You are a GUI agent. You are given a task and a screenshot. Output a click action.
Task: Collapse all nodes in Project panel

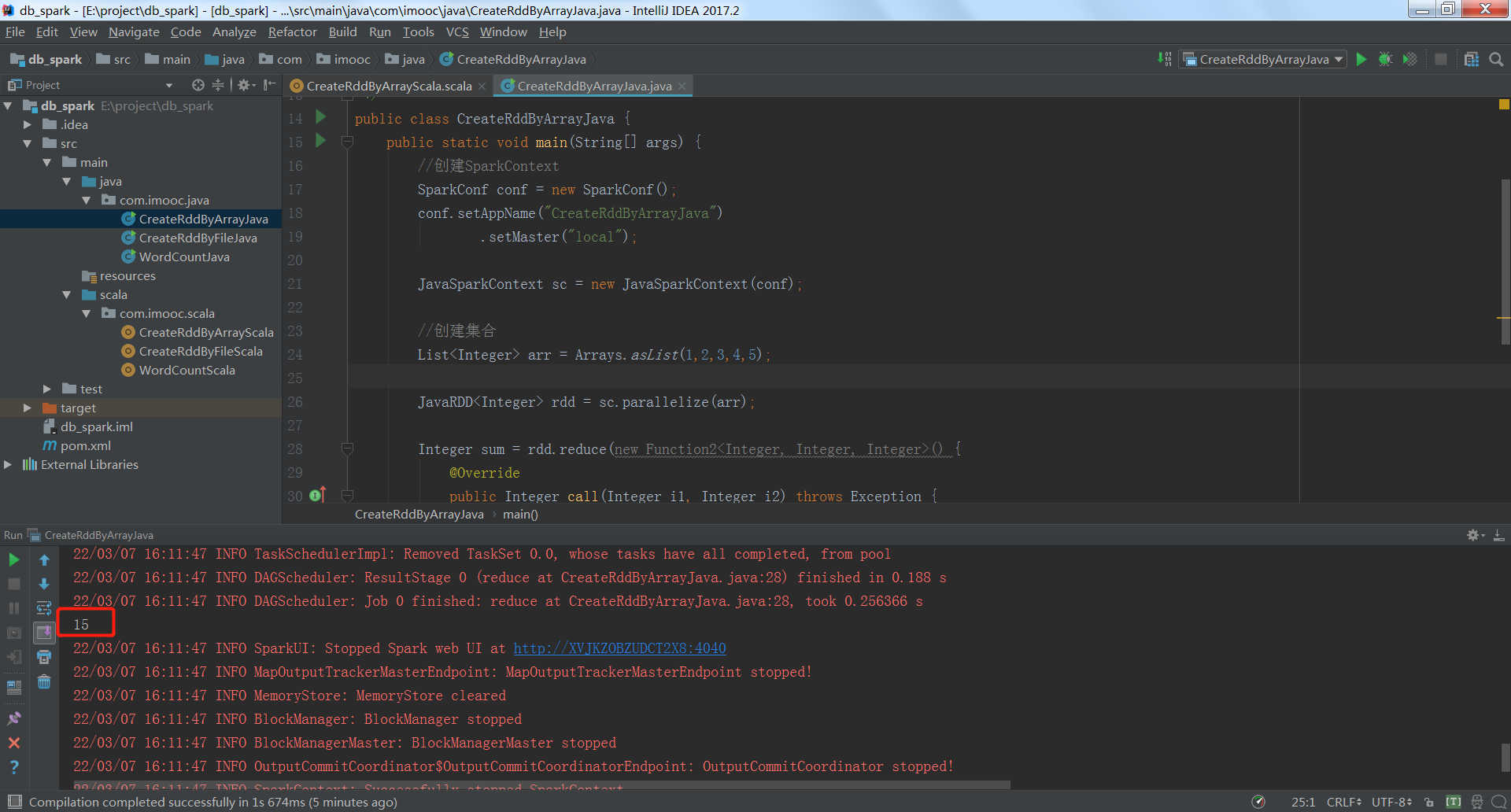[218, 85]
